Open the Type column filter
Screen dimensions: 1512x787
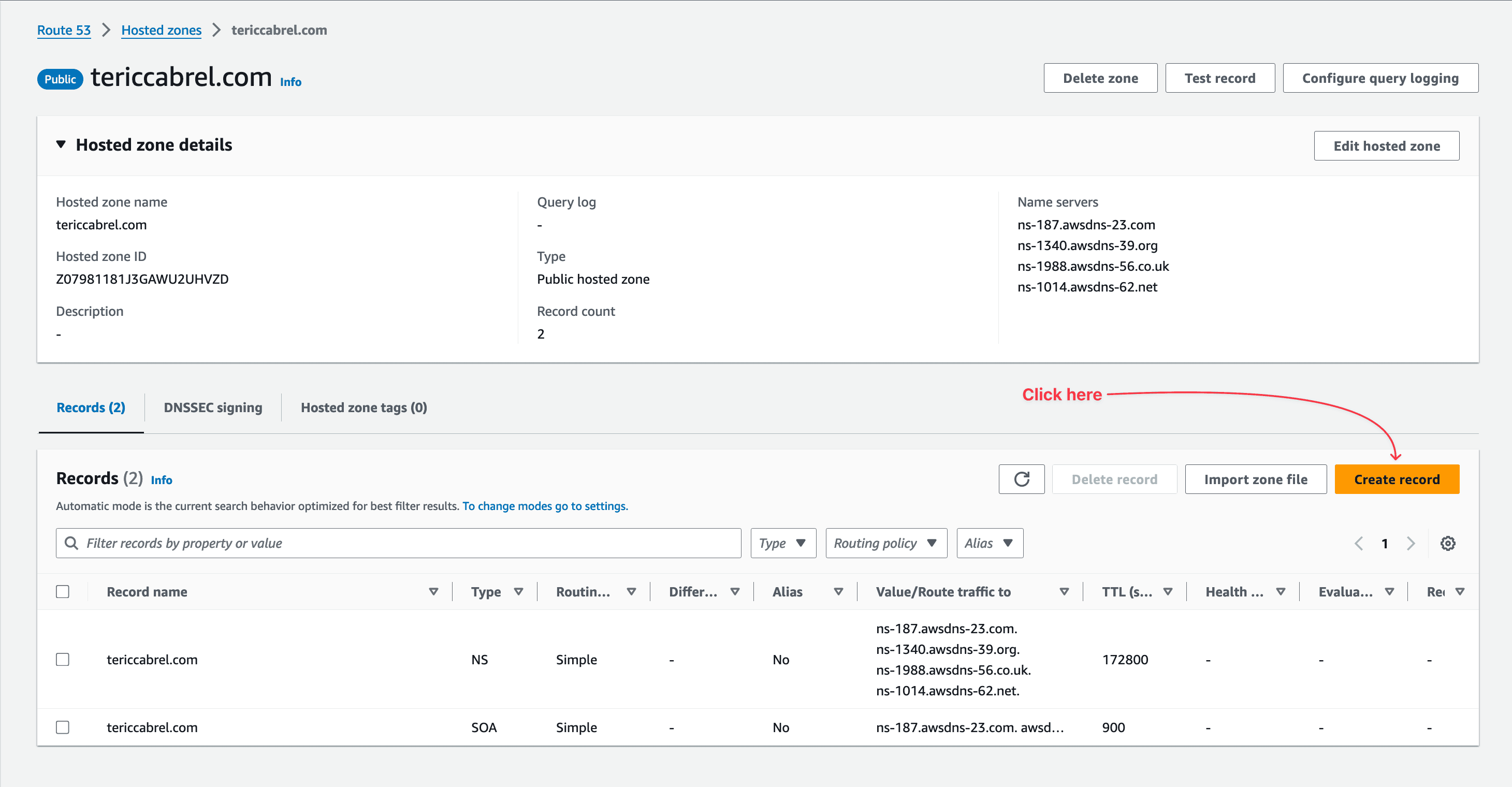click(519, 592)
